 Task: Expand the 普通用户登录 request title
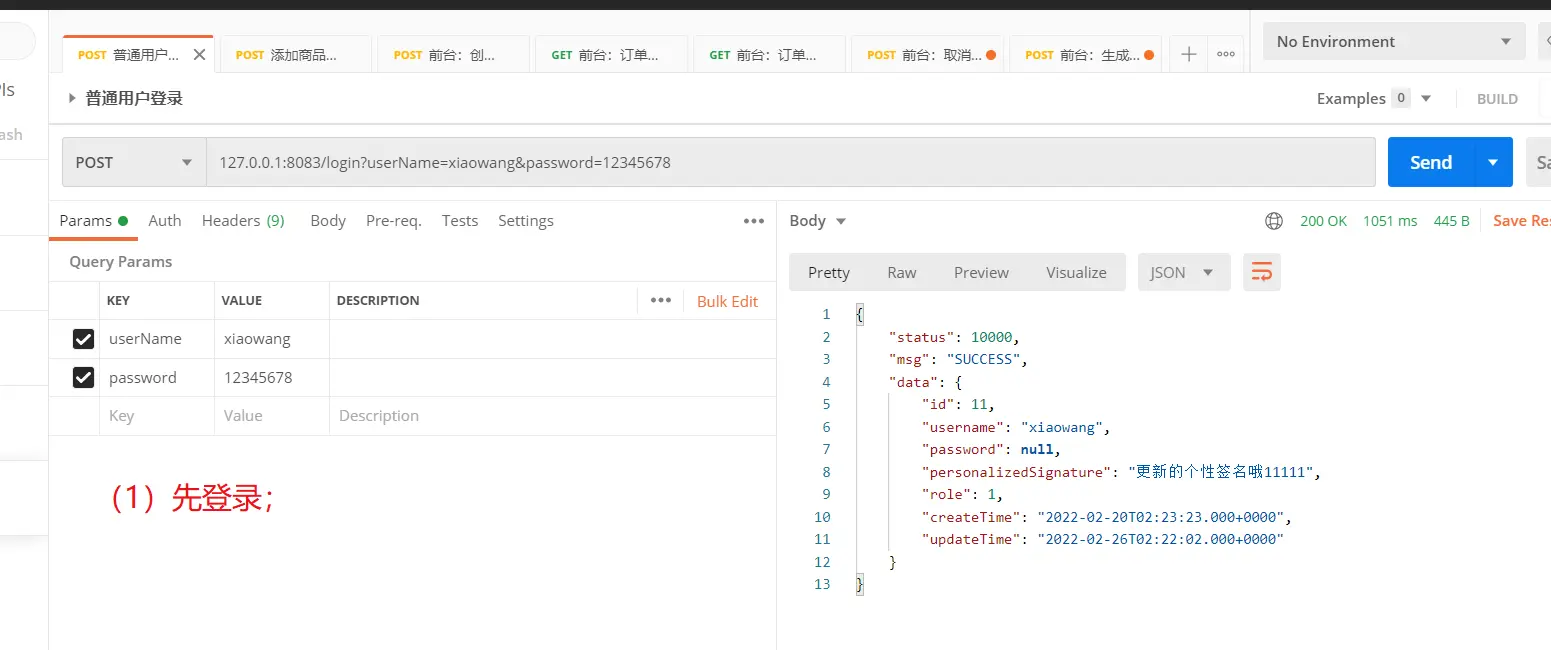click(x=72, y=98)
